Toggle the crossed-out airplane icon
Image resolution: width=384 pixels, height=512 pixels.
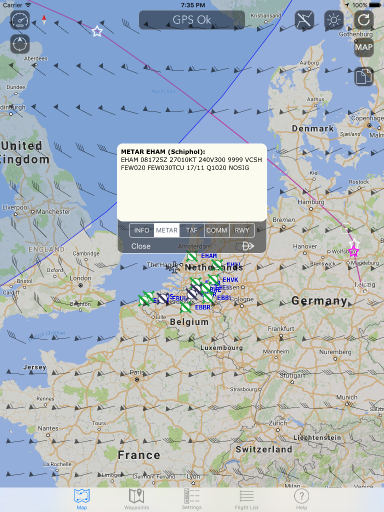pos(304,20)
